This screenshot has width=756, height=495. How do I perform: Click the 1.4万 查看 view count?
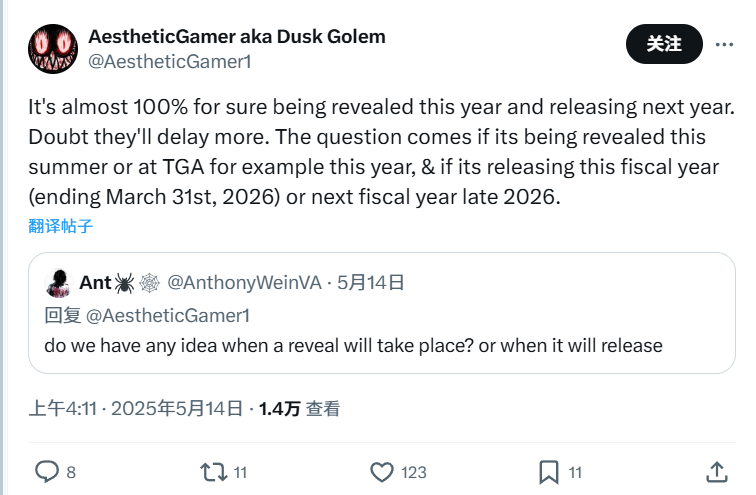299,409
